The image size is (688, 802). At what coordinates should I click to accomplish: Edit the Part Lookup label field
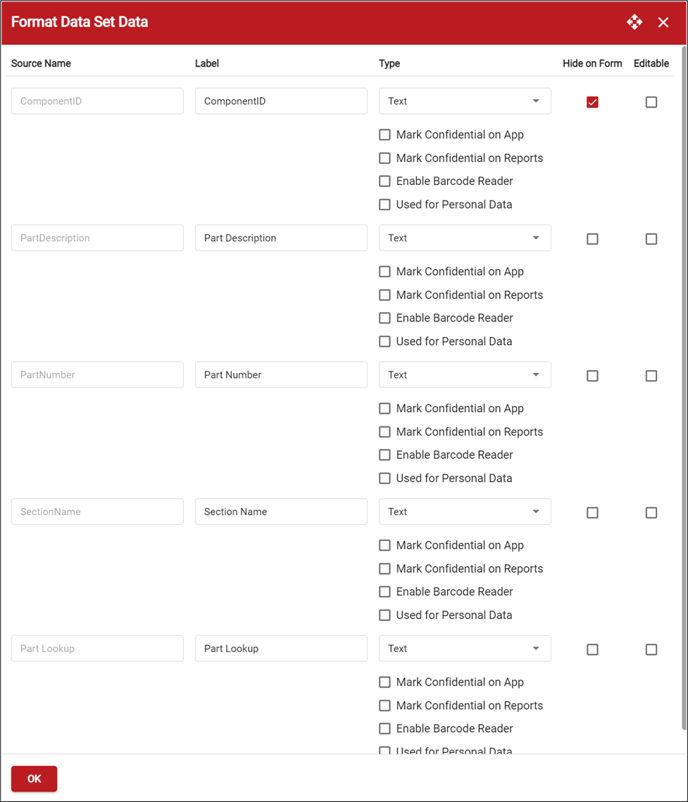pos(281,648)
